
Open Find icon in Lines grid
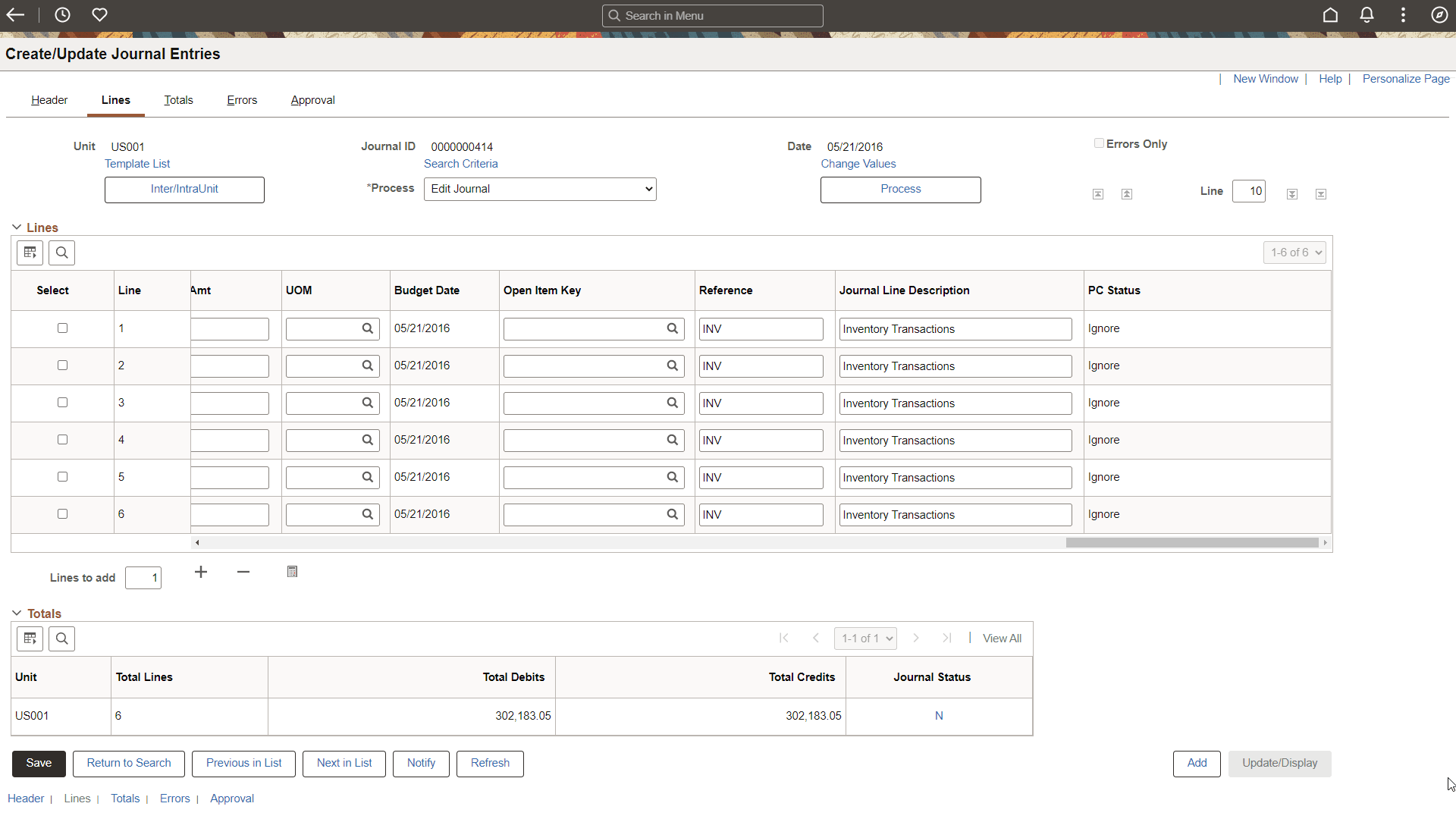tap(61, 253)
